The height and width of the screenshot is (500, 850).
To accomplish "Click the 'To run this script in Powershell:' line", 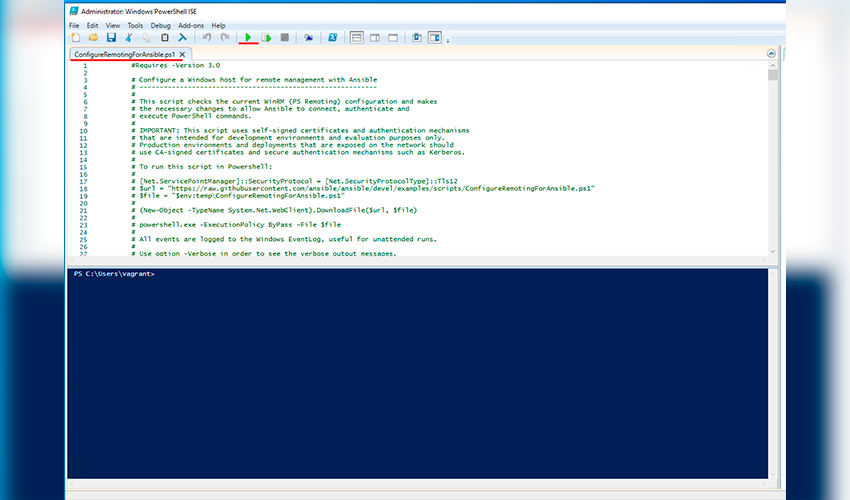I will click(x=202, y=166).
